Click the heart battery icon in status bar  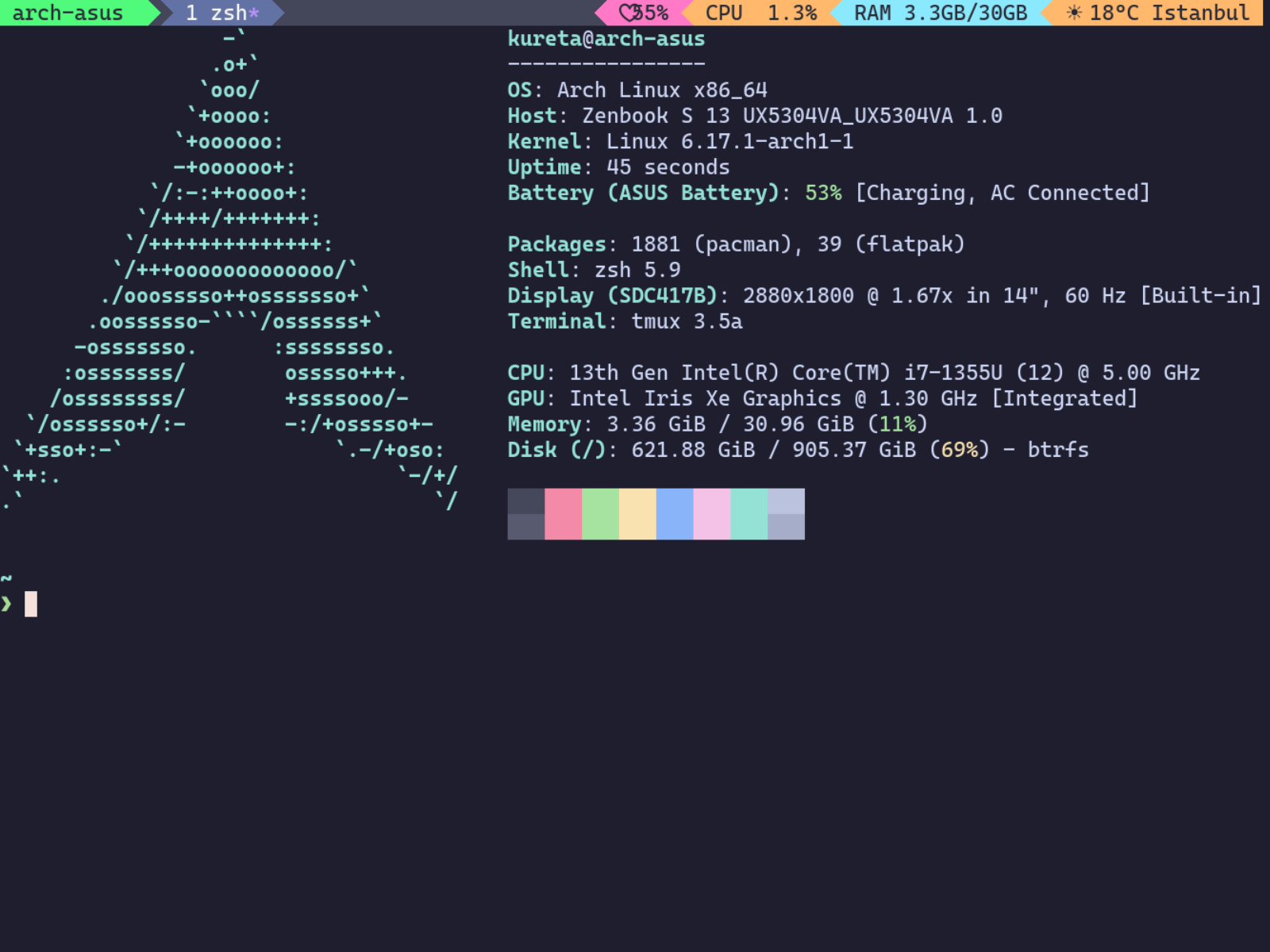pyautogui.click(x=628, y=13)
